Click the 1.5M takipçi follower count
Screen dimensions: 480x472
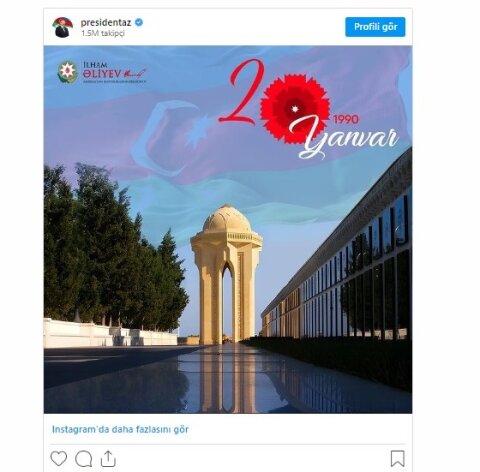click(x=103, y=33)
